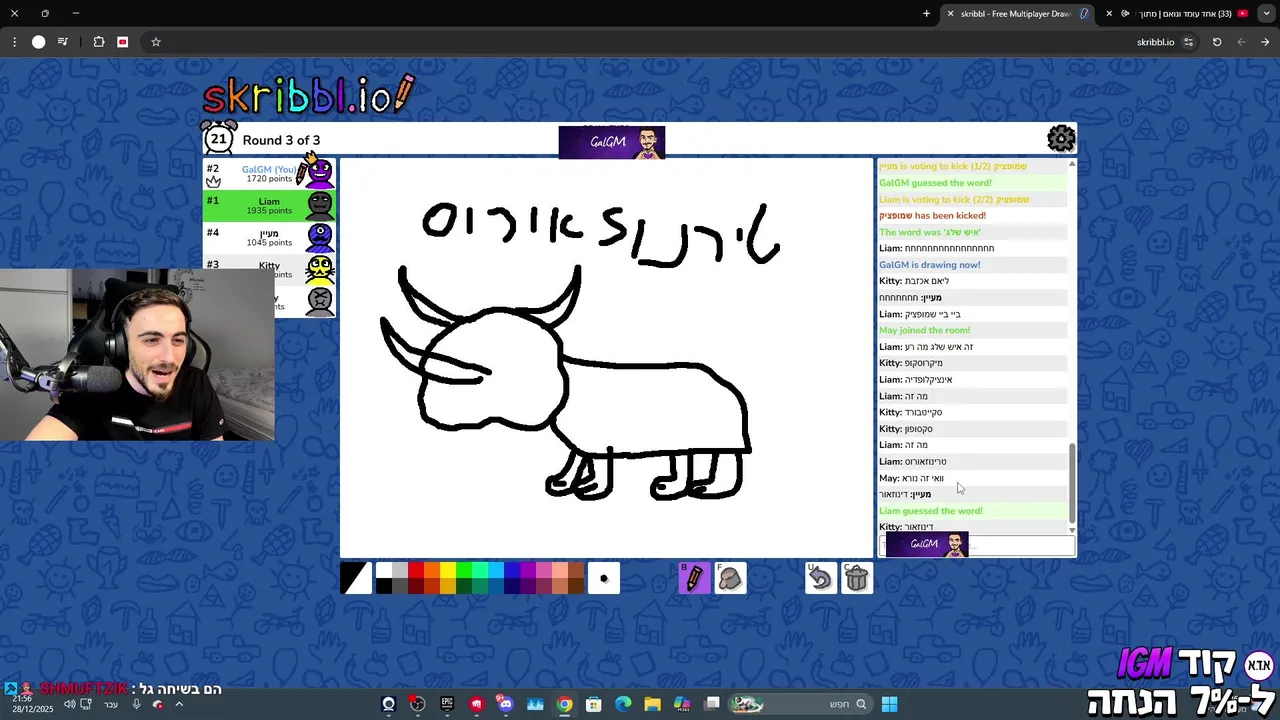Viewport: 1280px width, 720px height.
Task: Open the Chrome three-dot menu
Action: pyautogui.click(x=14, y=42)
